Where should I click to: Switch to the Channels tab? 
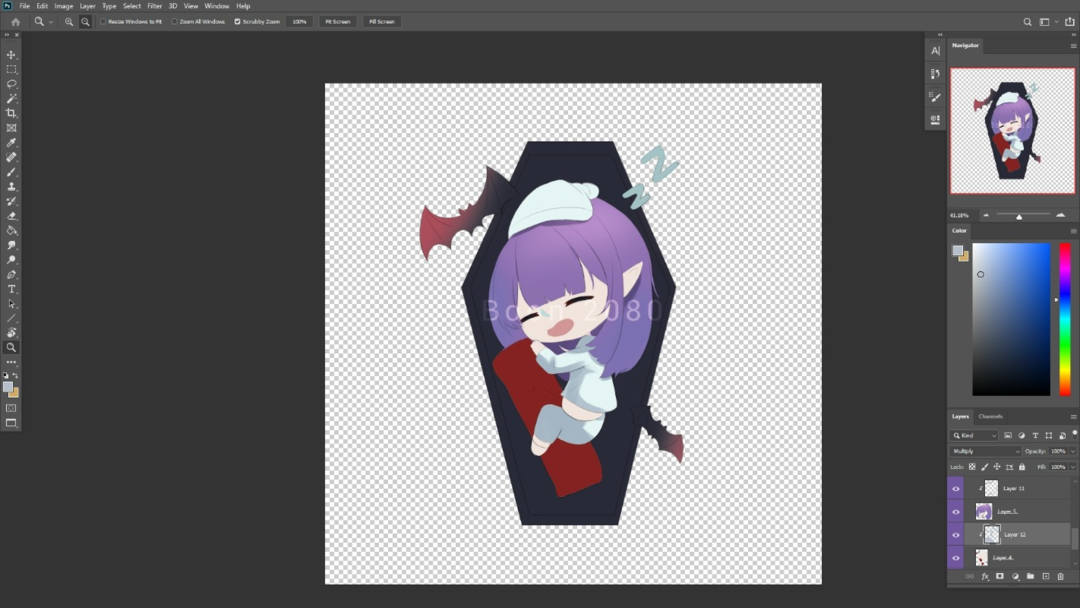(990, 416)
